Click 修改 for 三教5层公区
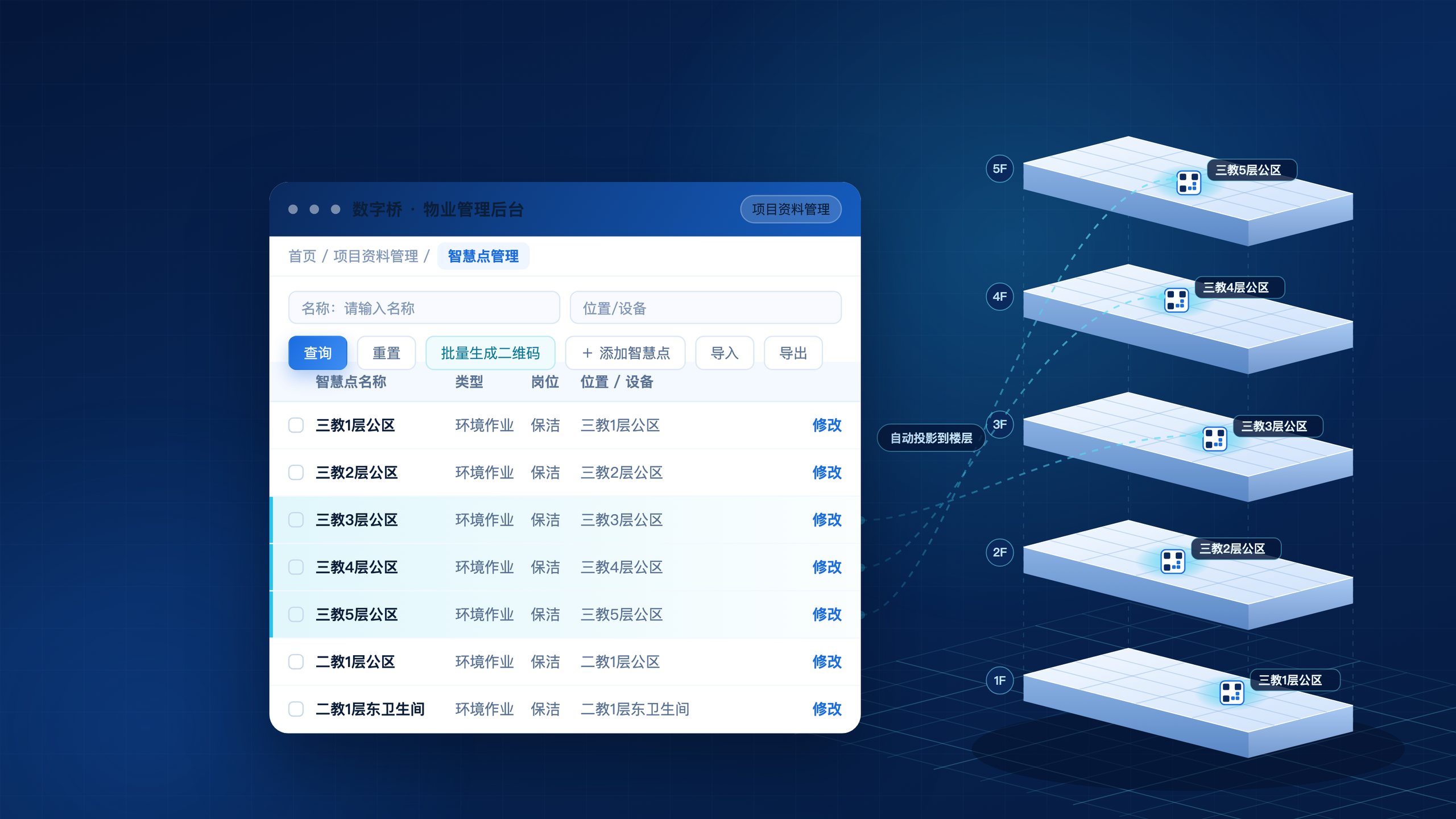Image resolution: width=1456 pixels, height=819 pixels. tap(826, 614)
